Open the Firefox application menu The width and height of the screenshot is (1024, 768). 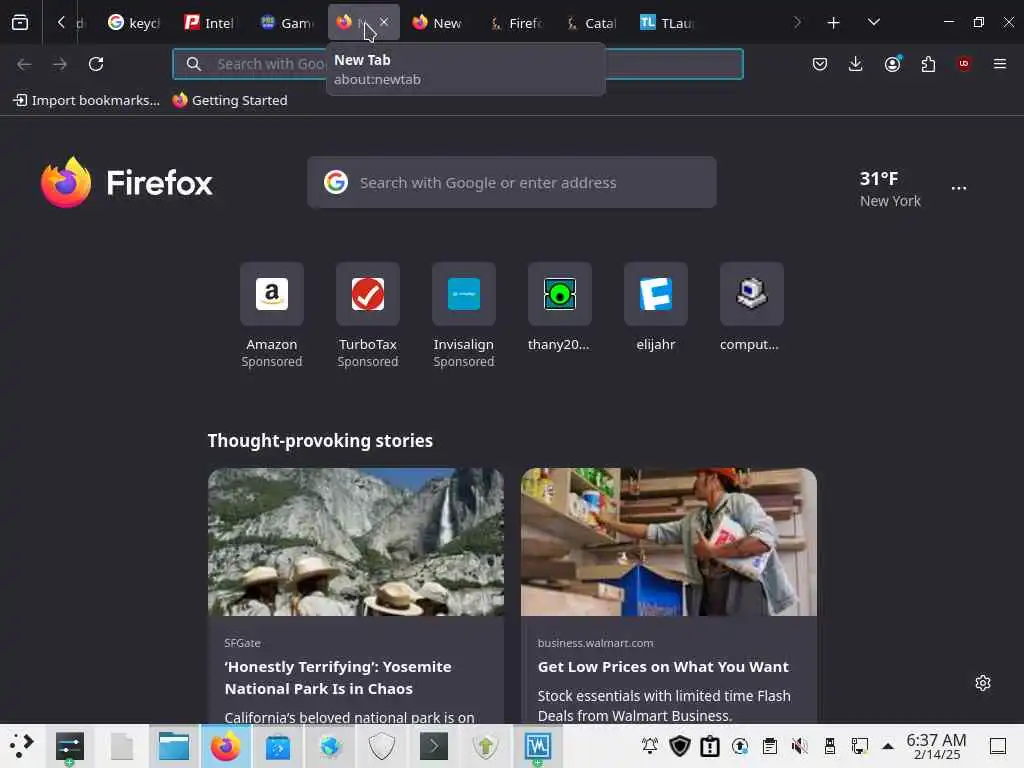[1000, 64]
